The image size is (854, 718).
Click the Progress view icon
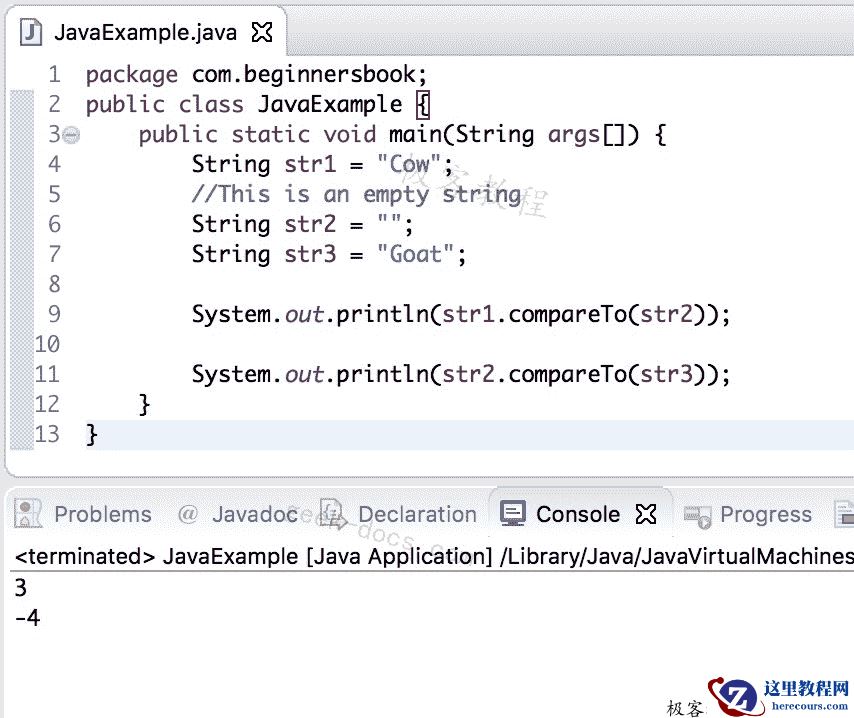click(x=699, y=514)
